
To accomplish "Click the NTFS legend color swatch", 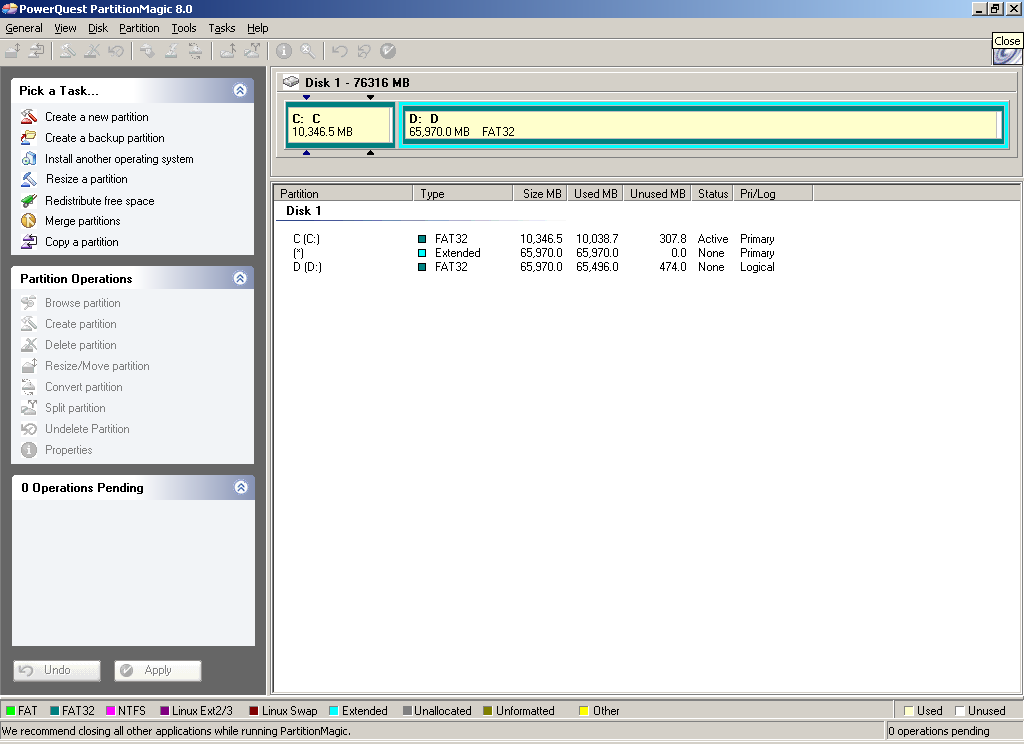I will pos(110,711).
